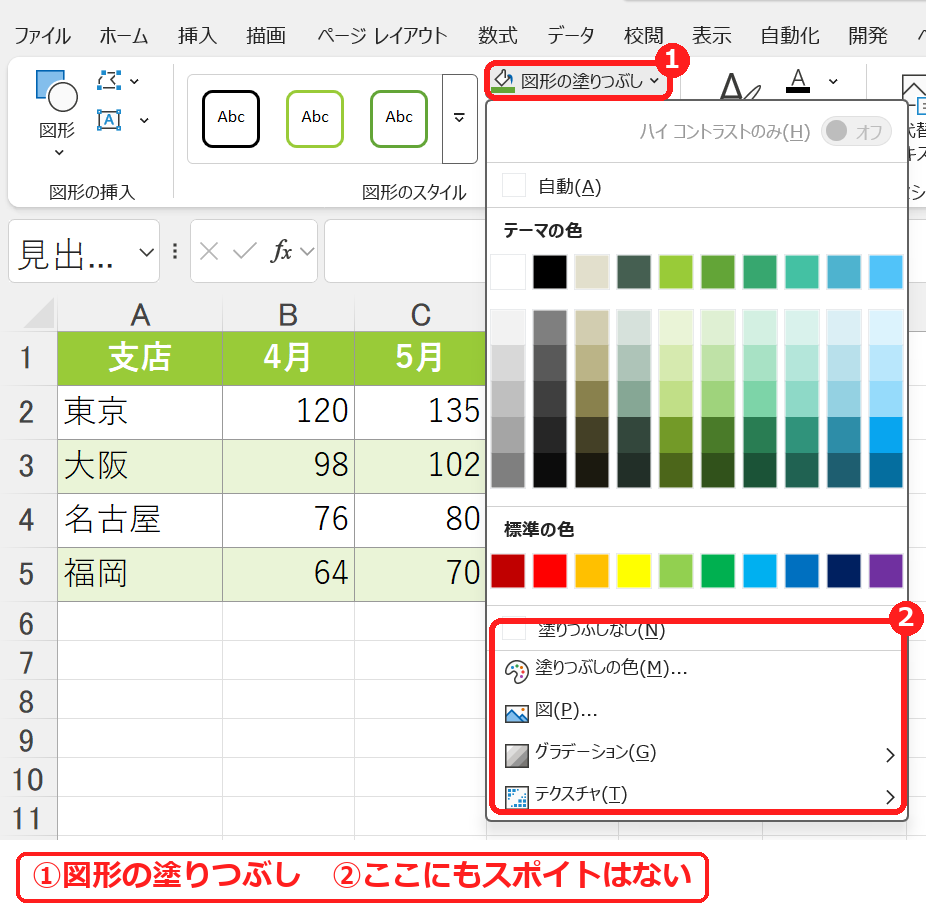Switch to the 数式 tab
Image resolution: width=926 pixels, height=910 pixels.
coord(497,35)
